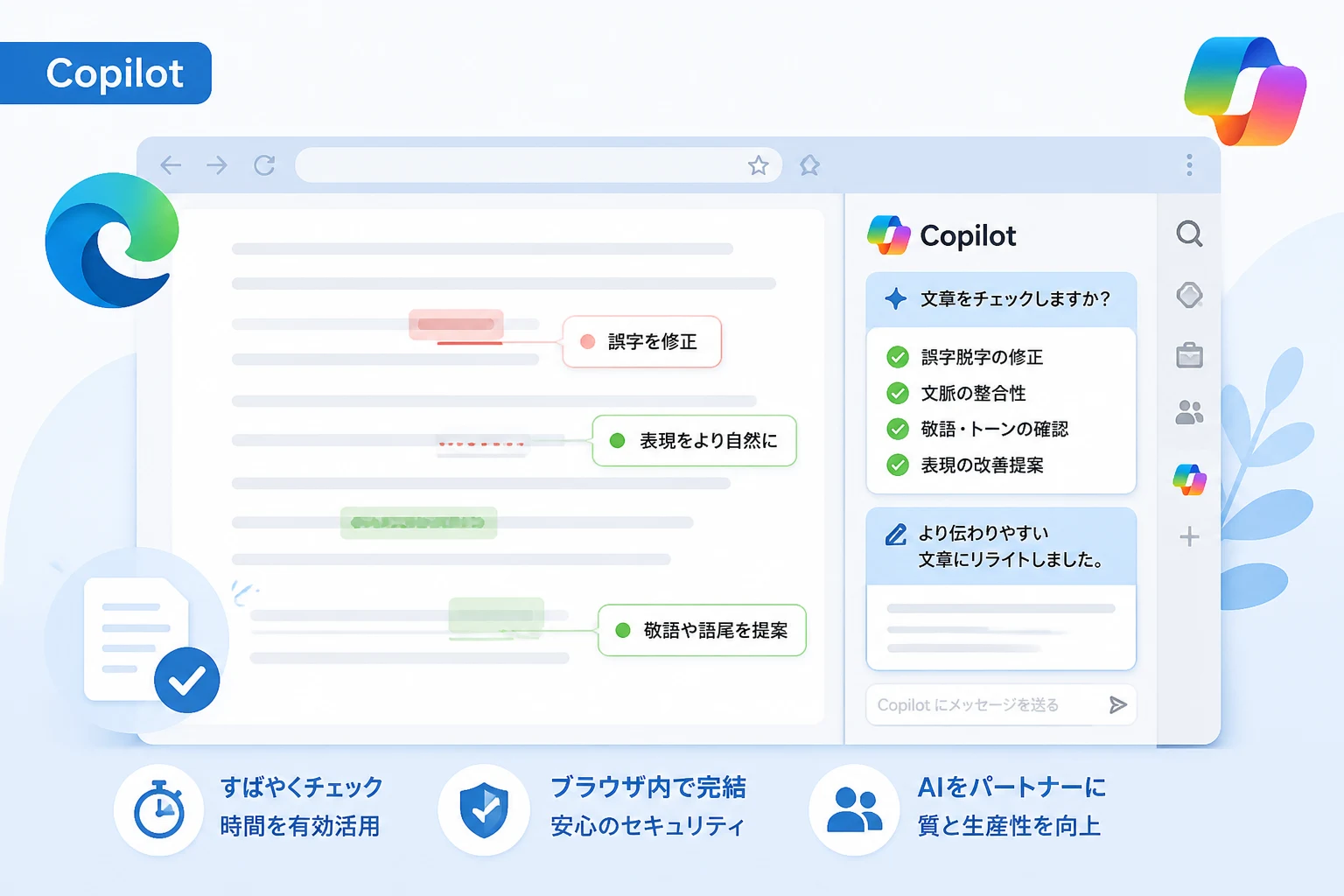
Task: Select the Copilot icon in the sidebar
Action: tap(1190, 479)
